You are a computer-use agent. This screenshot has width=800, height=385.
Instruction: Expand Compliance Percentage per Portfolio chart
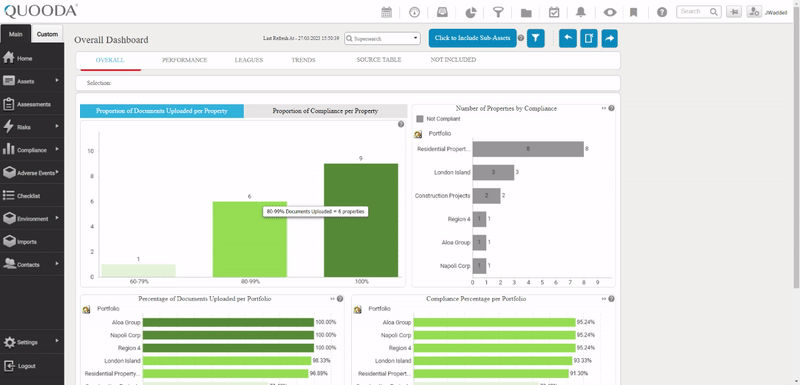coord(604,299)
